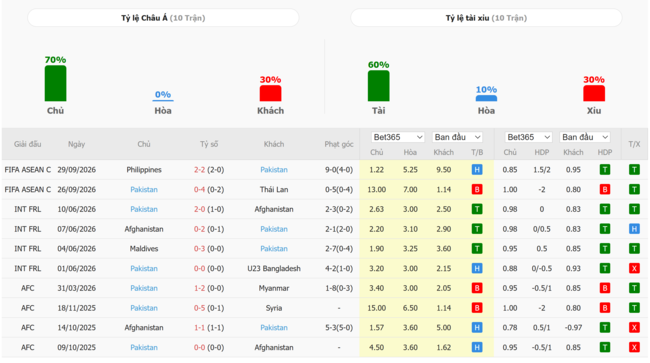
Task: Click blue H badge in T/X column, 07/06/2026 row
Action: [x=634, y=229]
